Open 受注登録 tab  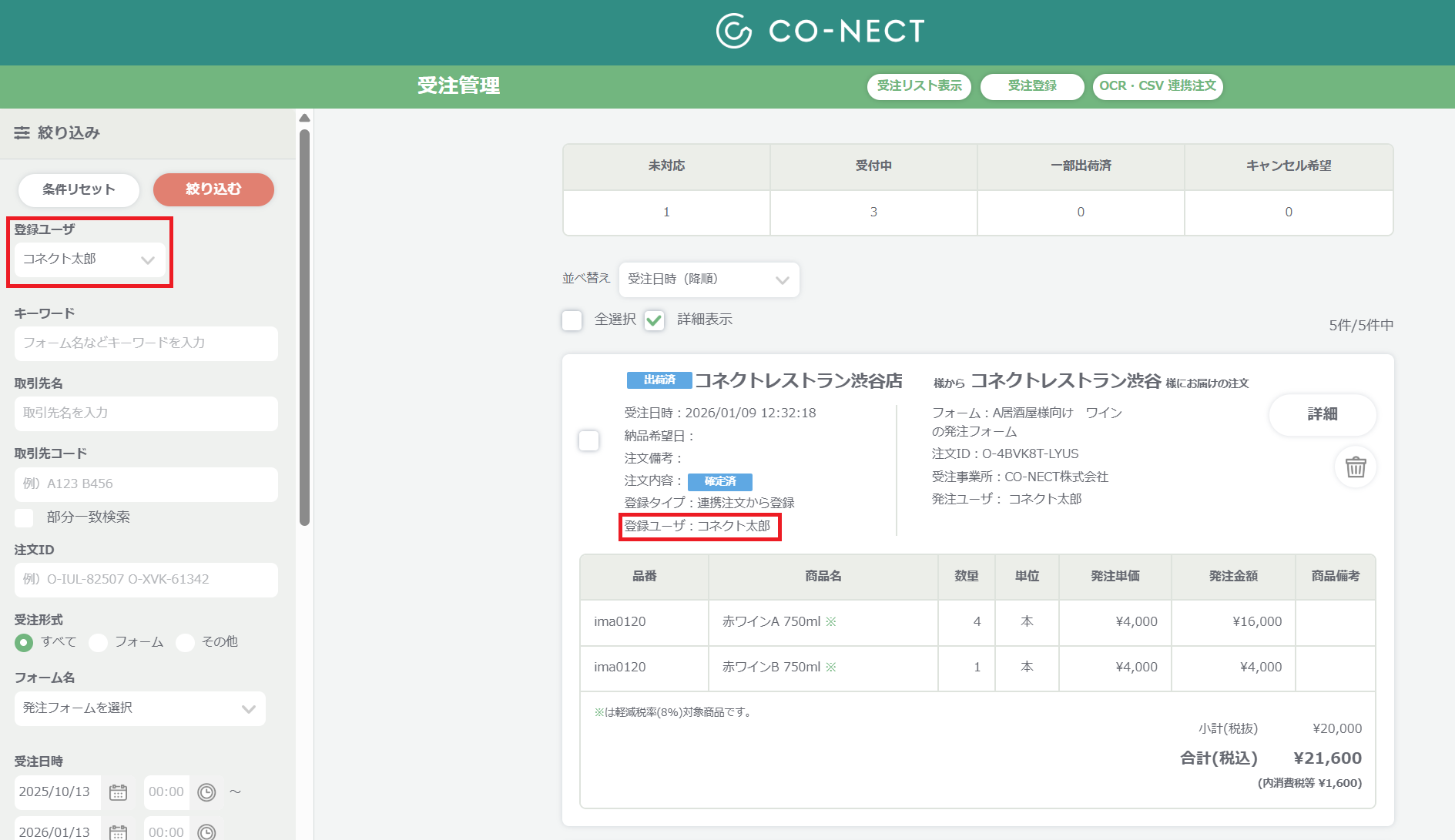click(x=1032, y=86)
